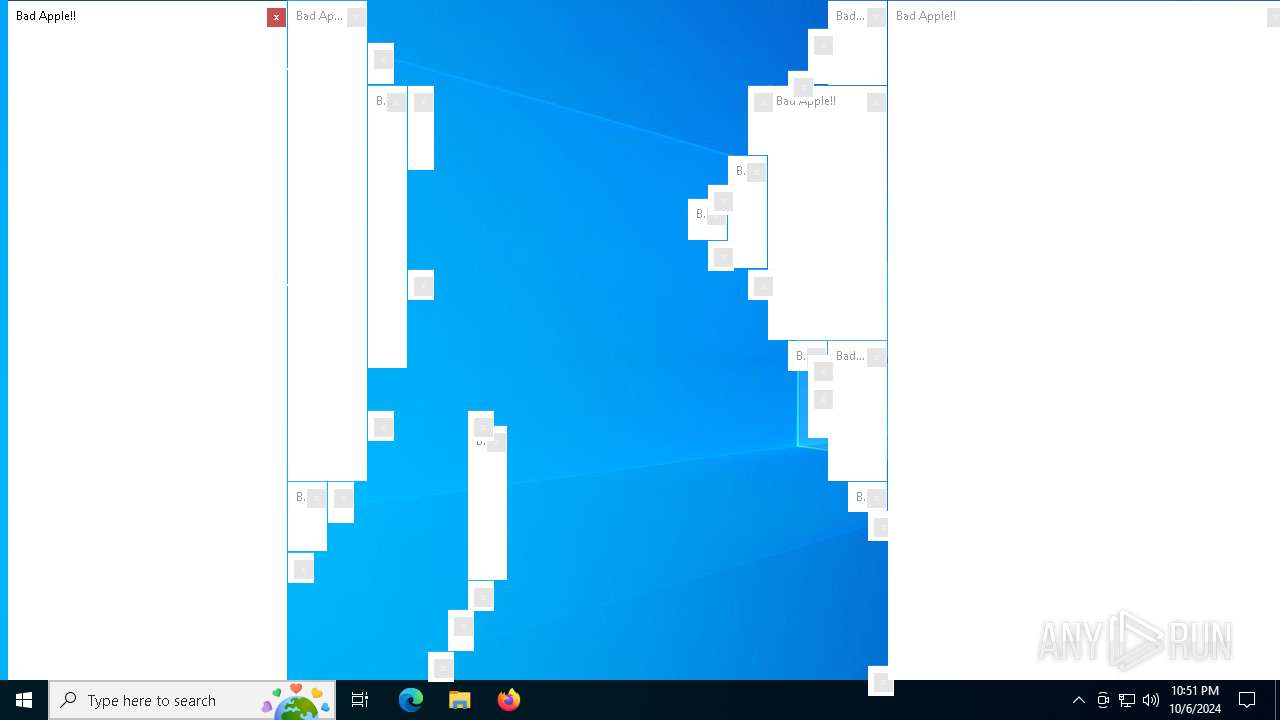Screen dimensions: 1280x720
Task: Show hidden system tray icons
Action: tap(1079, 700)
